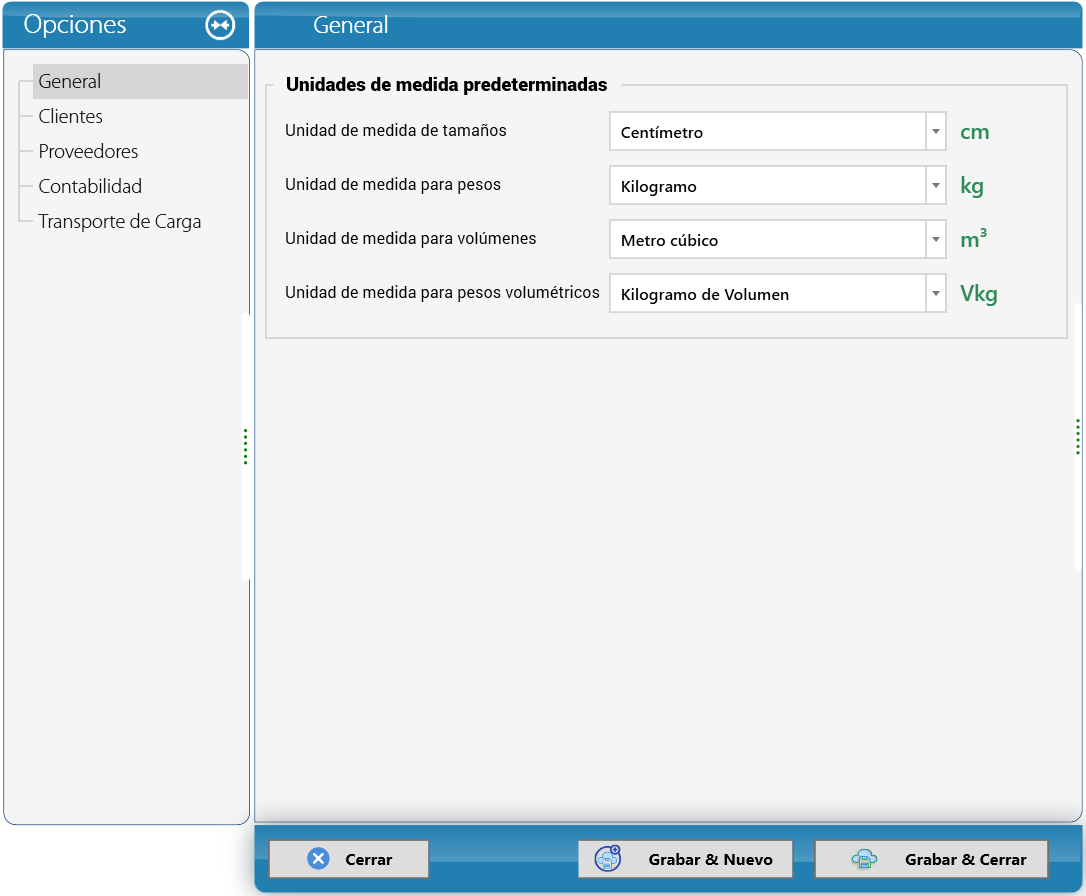The height and width of the screenshot is (896, 1086).
Task: Click the blue X icon on Cerrar
Action: coord(318,859)
